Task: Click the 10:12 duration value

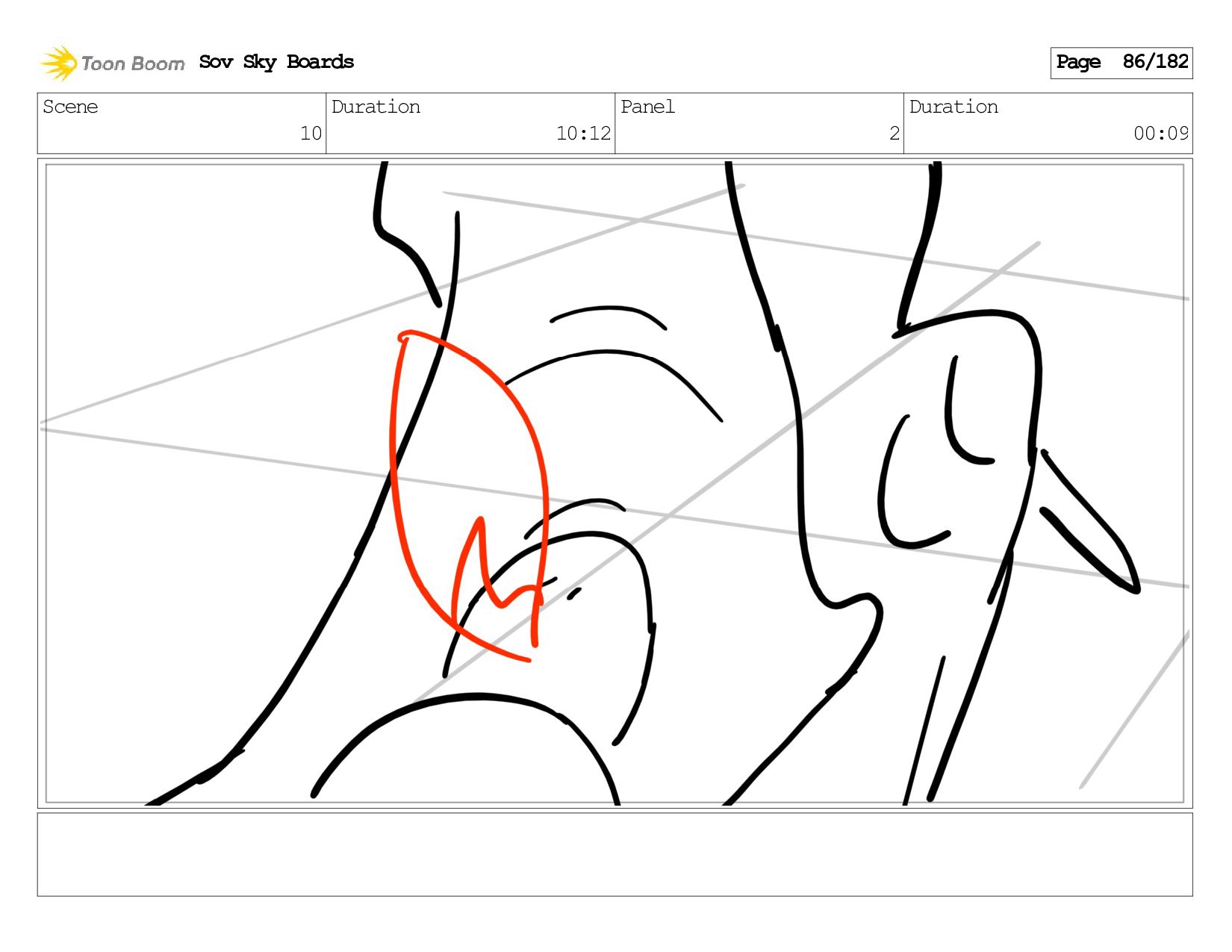Action: (583, 134)
